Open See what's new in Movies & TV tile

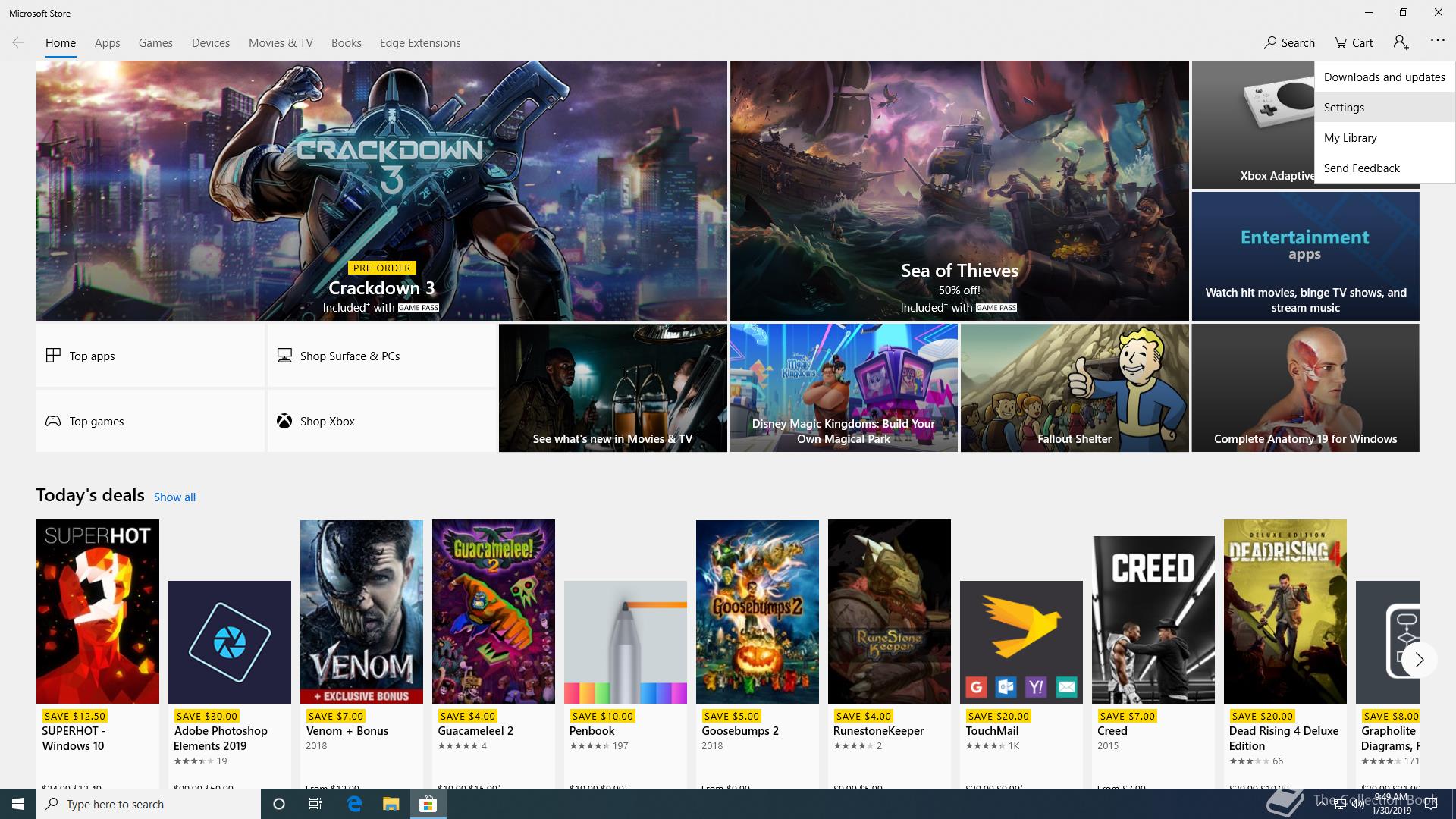[613, 388]
